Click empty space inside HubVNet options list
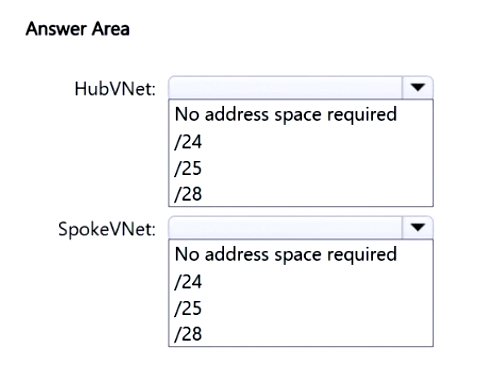Screen dimensions: 478x390 click(x=317, y=167)
